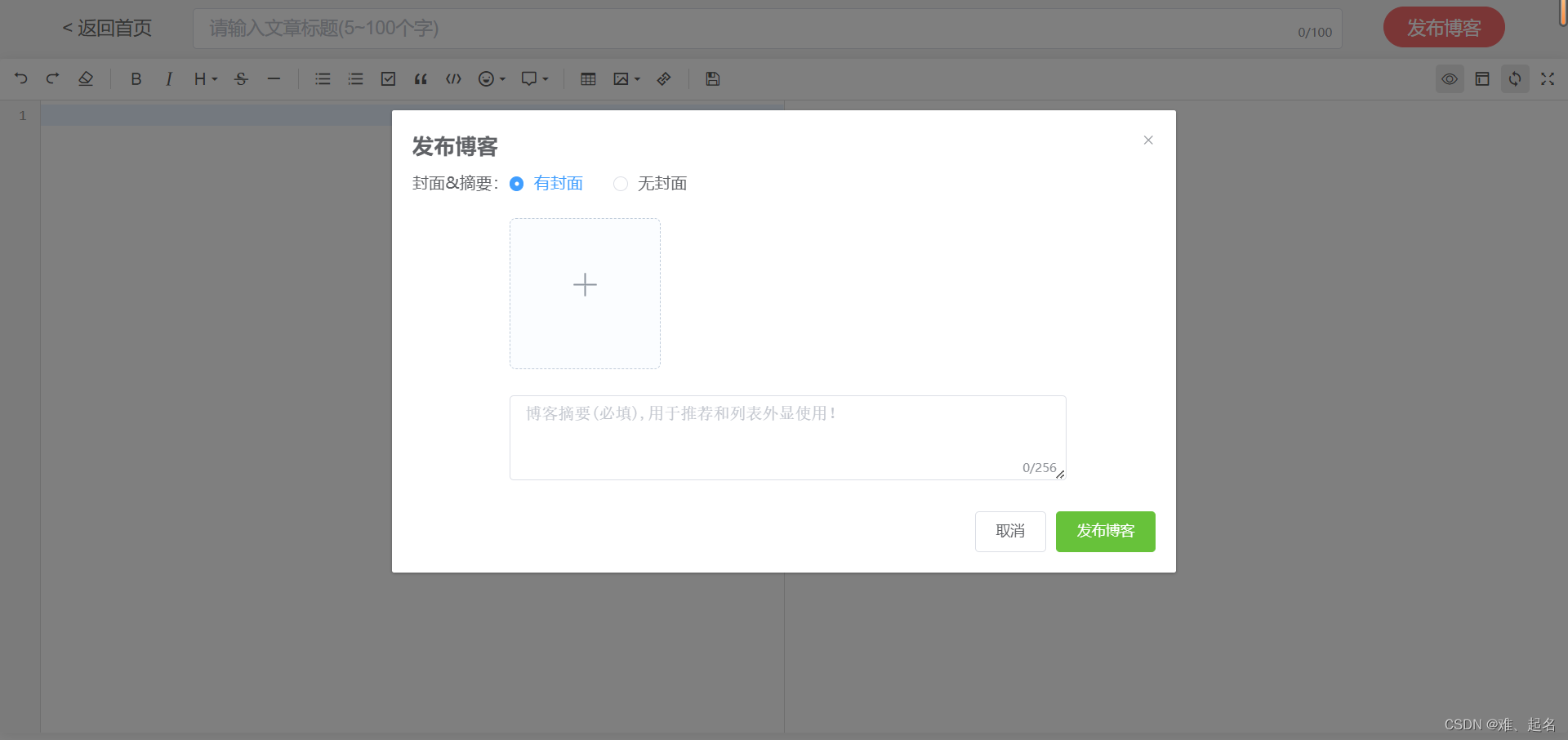Viewport: 1568px width, 740px height.
Task: Open the tip container dropdown
Action: click(x=535, y=79)
